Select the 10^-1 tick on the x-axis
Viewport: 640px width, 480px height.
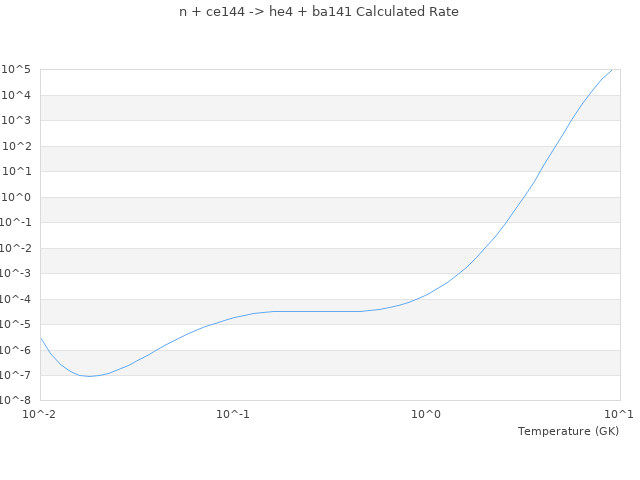point(233,414)
